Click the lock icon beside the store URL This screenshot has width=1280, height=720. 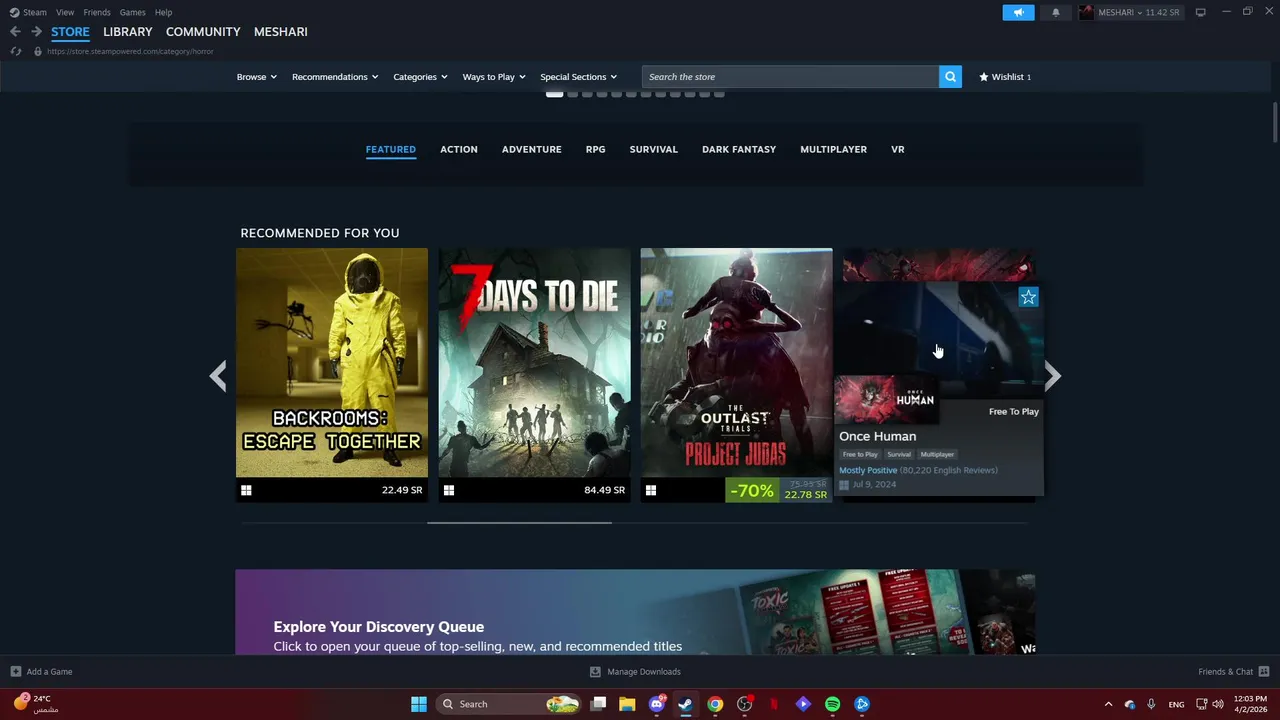point(38,51)
